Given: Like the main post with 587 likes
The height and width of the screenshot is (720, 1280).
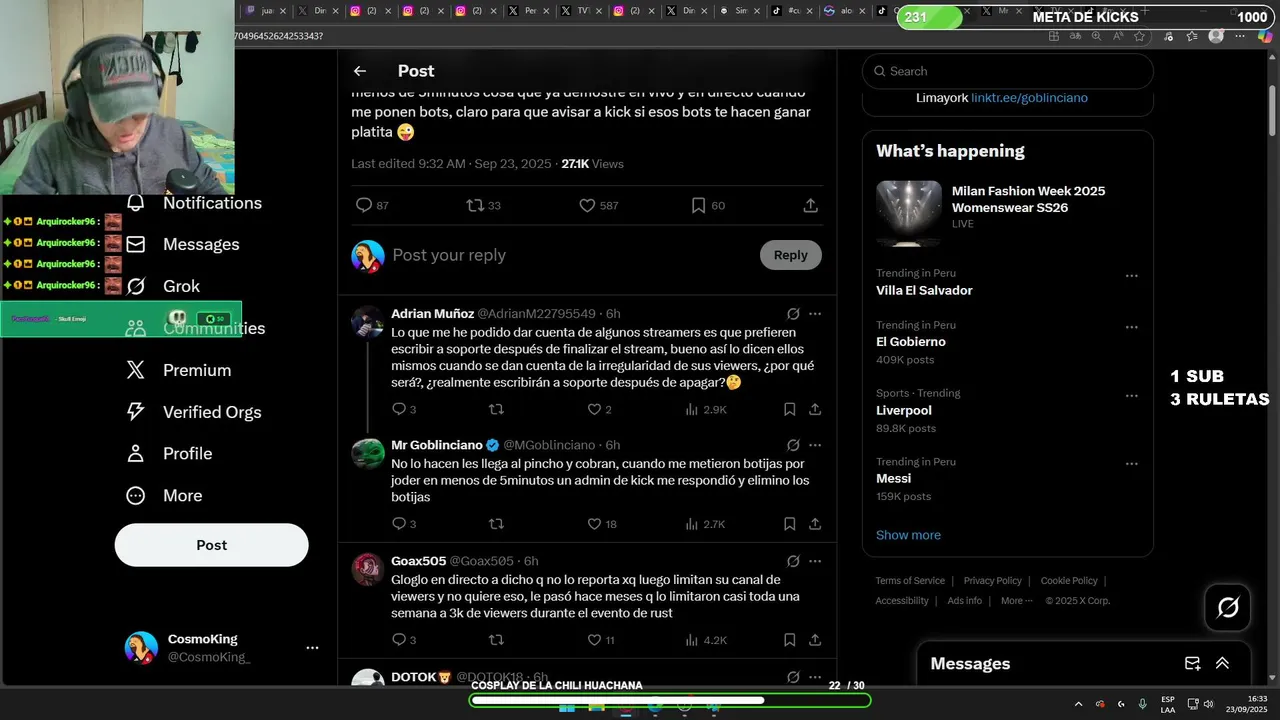Looking at the screenshot, I should click(x=599, y=205).
